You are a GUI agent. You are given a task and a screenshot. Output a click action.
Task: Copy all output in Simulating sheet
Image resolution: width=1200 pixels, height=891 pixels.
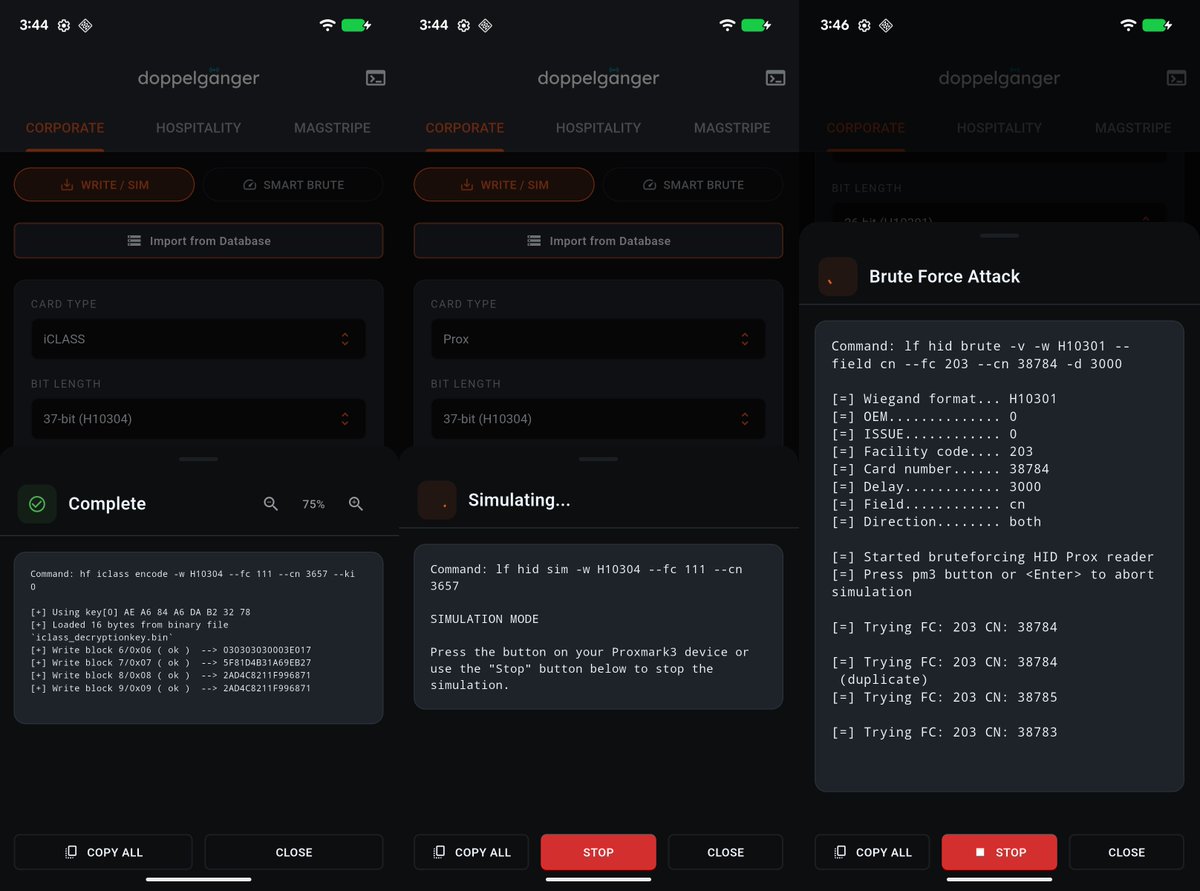pos(472,852)
